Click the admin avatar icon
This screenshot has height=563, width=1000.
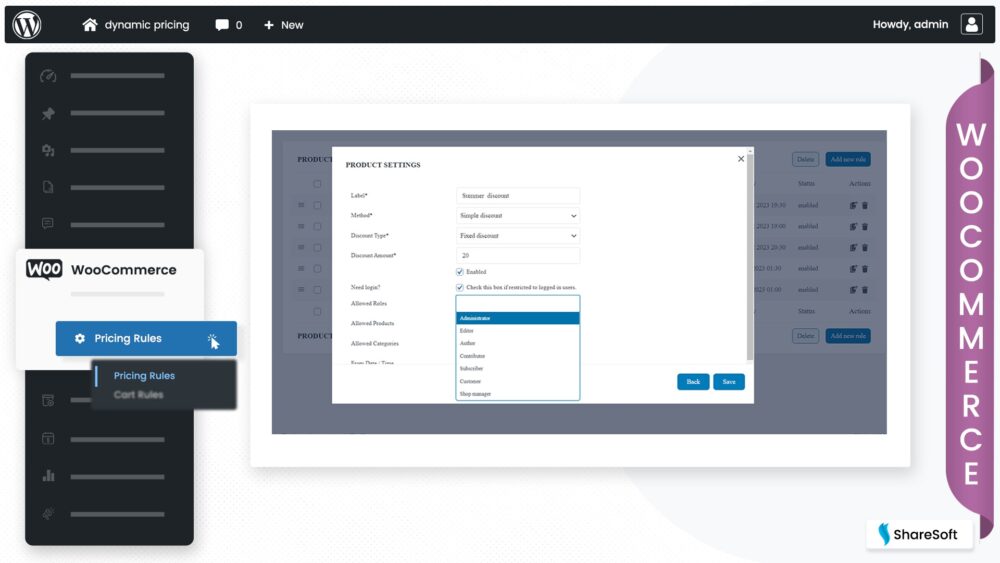point(971,24)
